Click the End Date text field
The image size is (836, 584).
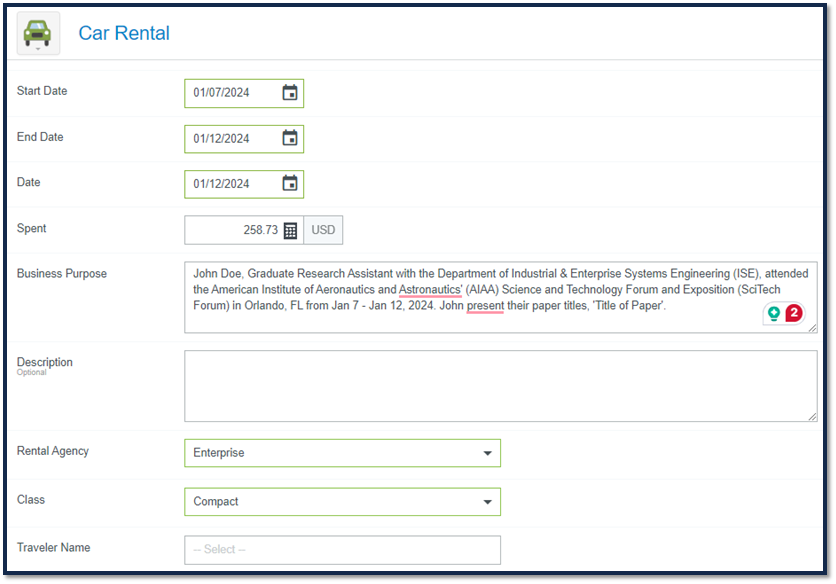[x=244, y=139]
